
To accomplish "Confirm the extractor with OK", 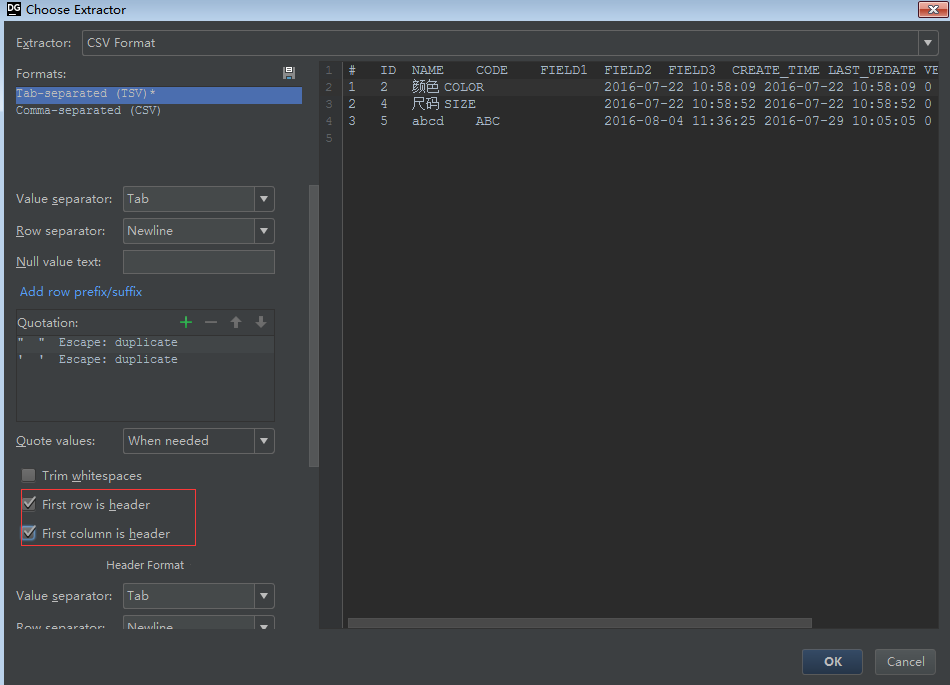I will click(x=832, y=661).
